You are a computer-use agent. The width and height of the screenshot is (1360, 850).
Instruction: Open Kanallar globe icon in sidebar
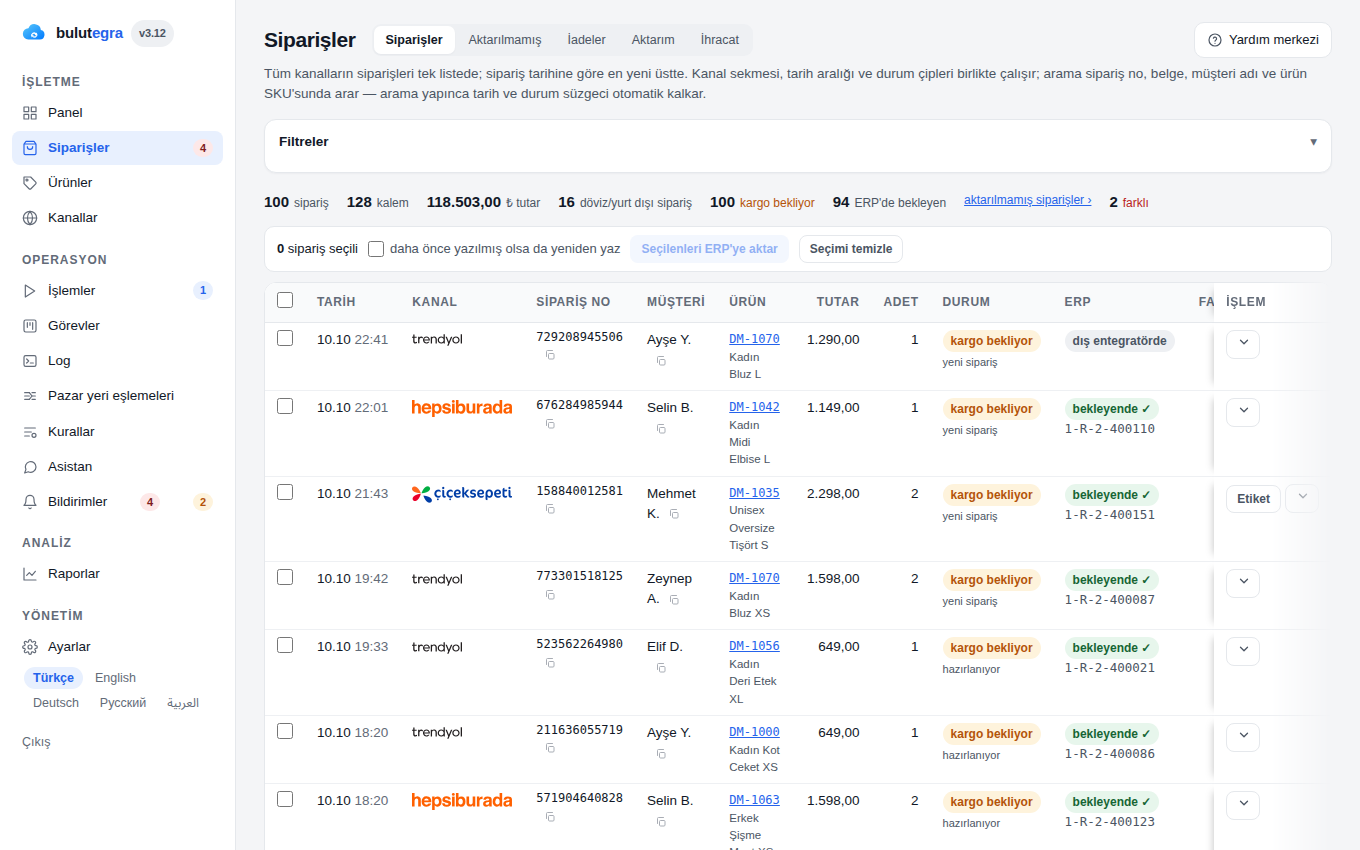(30, 218)
